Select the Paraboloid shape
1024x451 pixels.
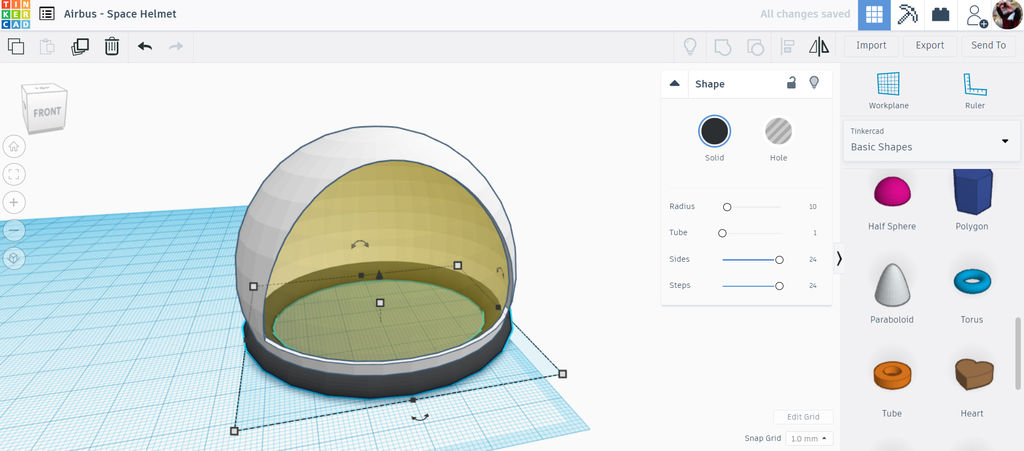tap(891, 294)
